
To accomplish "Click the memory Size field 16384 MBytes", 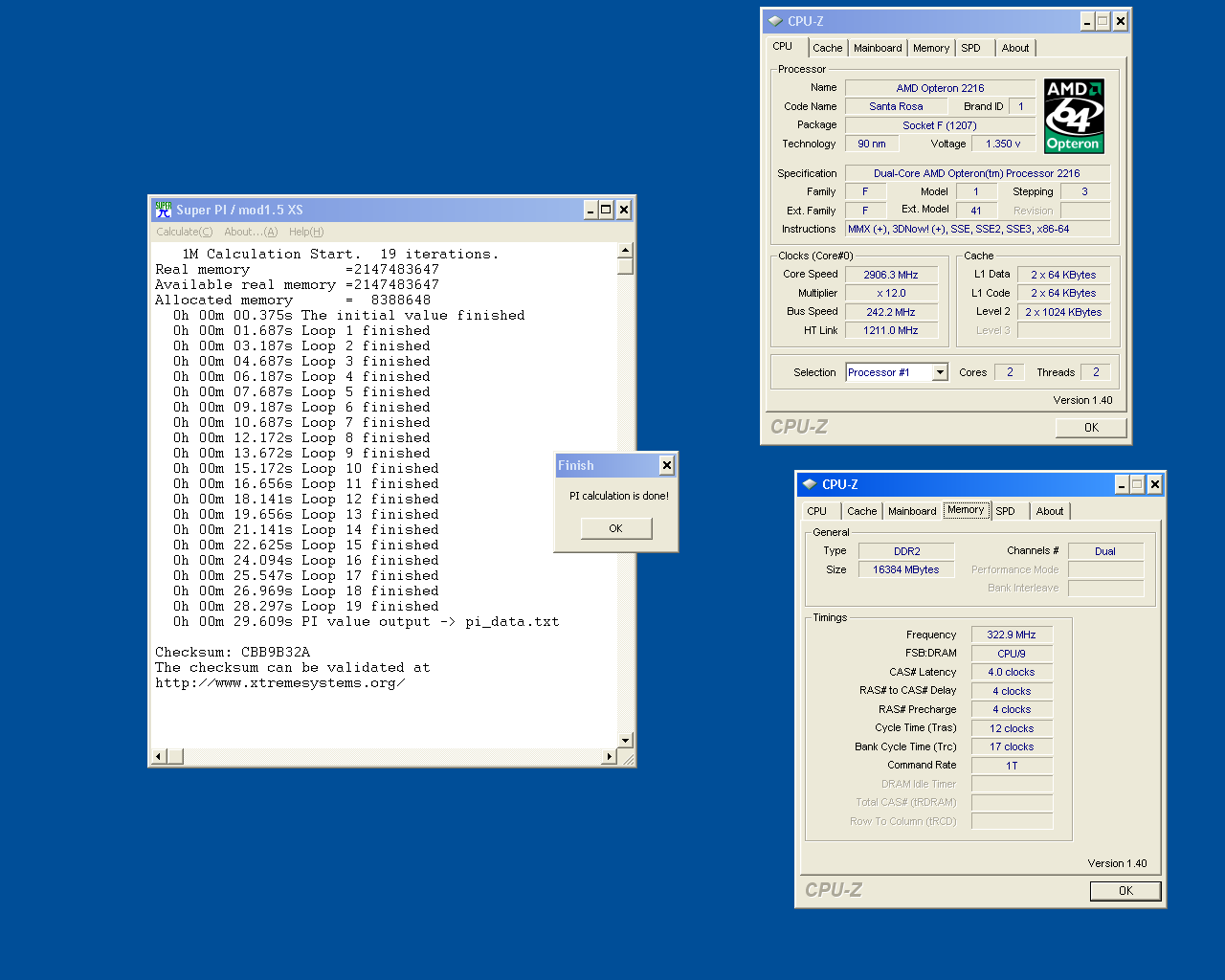I will click(x=906, y=569).
